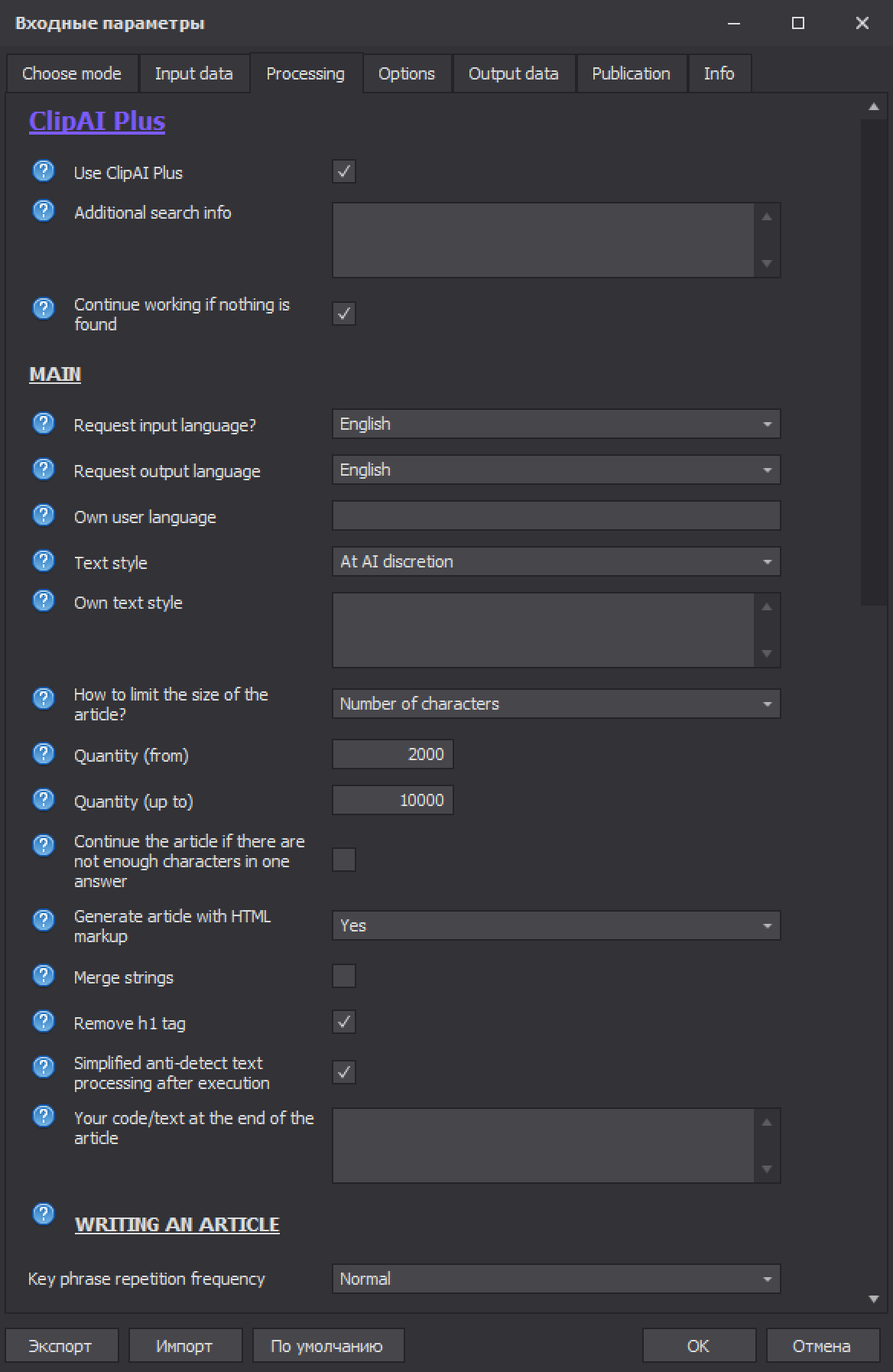Open the Text style dropdown
893x1372 pixels.
557,561
